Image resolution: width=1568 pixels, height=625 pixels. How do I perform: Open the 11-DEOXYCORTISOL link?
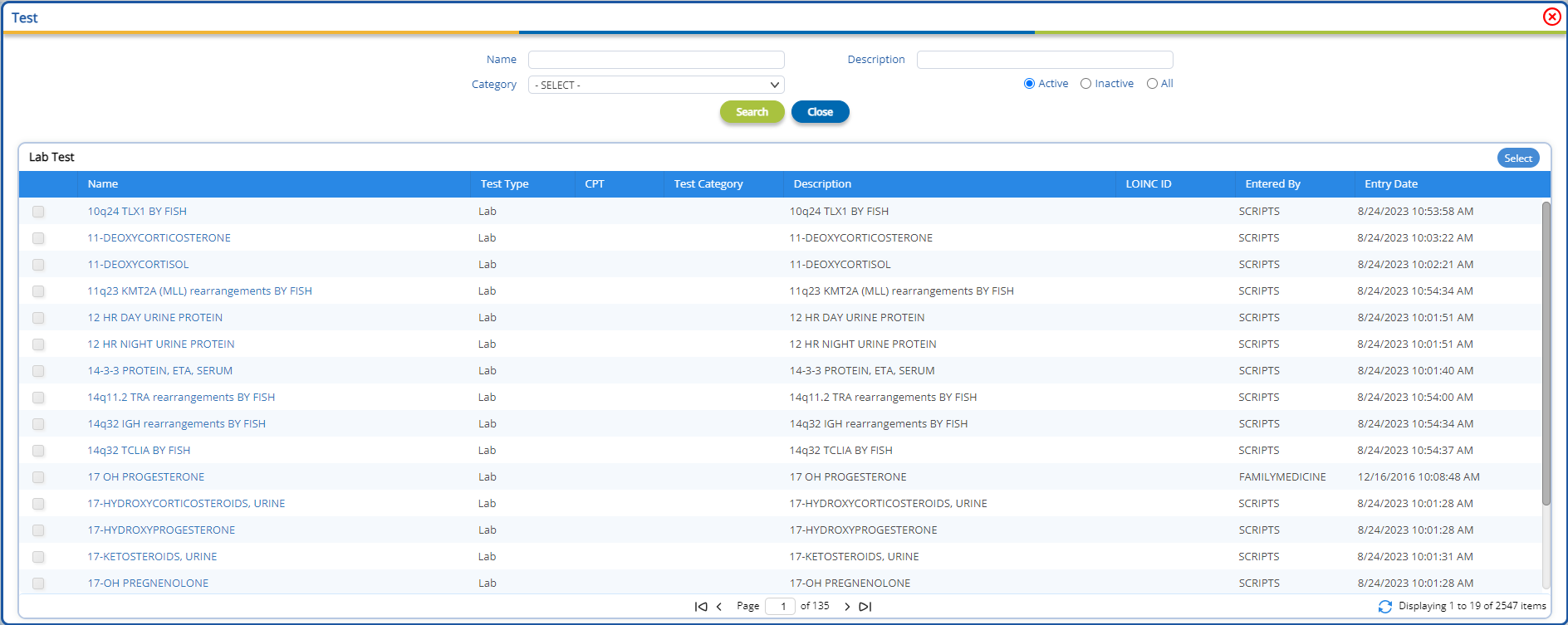[138, 265]
